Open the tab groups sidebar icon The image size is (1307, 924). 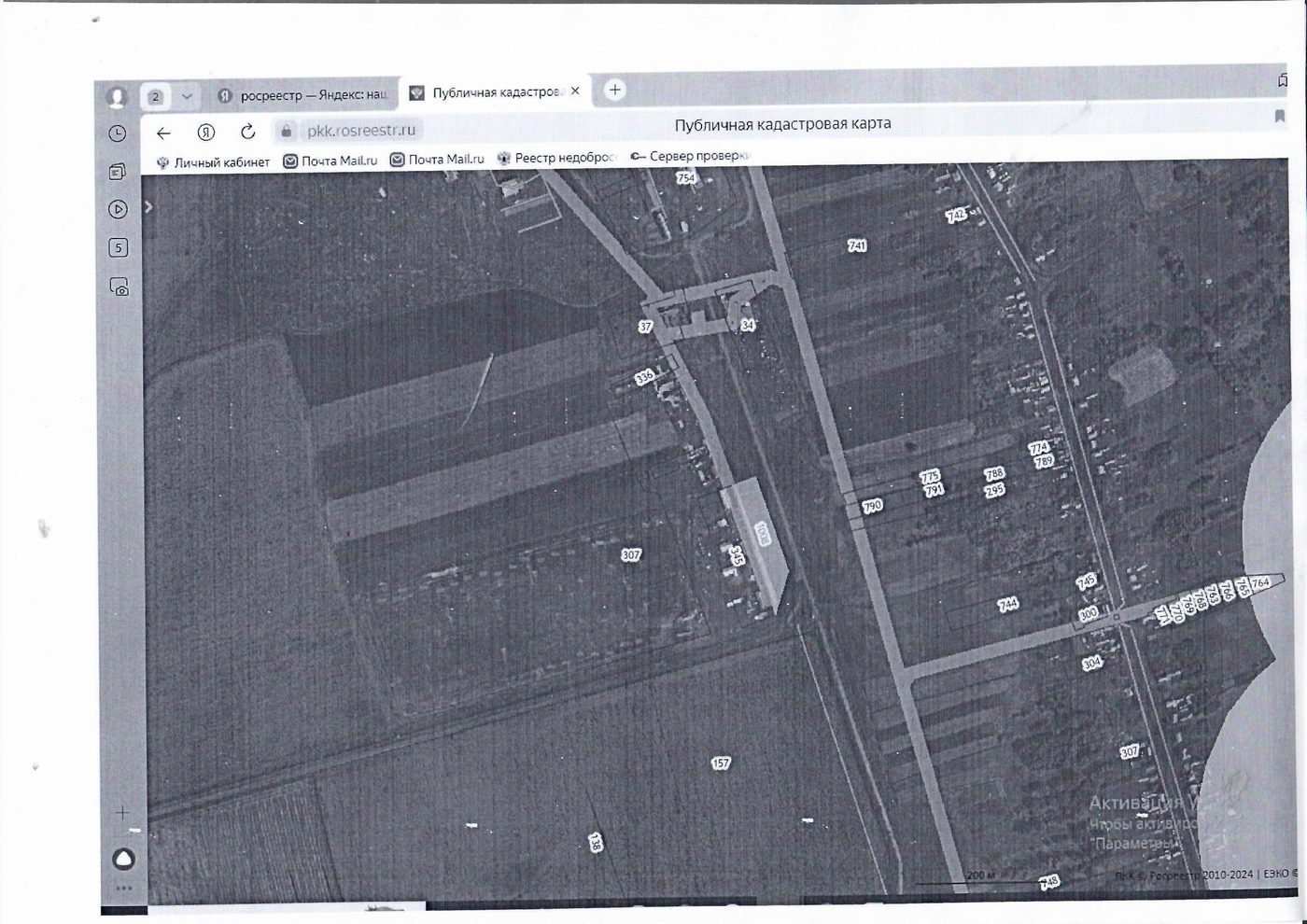tap(118, 172)
